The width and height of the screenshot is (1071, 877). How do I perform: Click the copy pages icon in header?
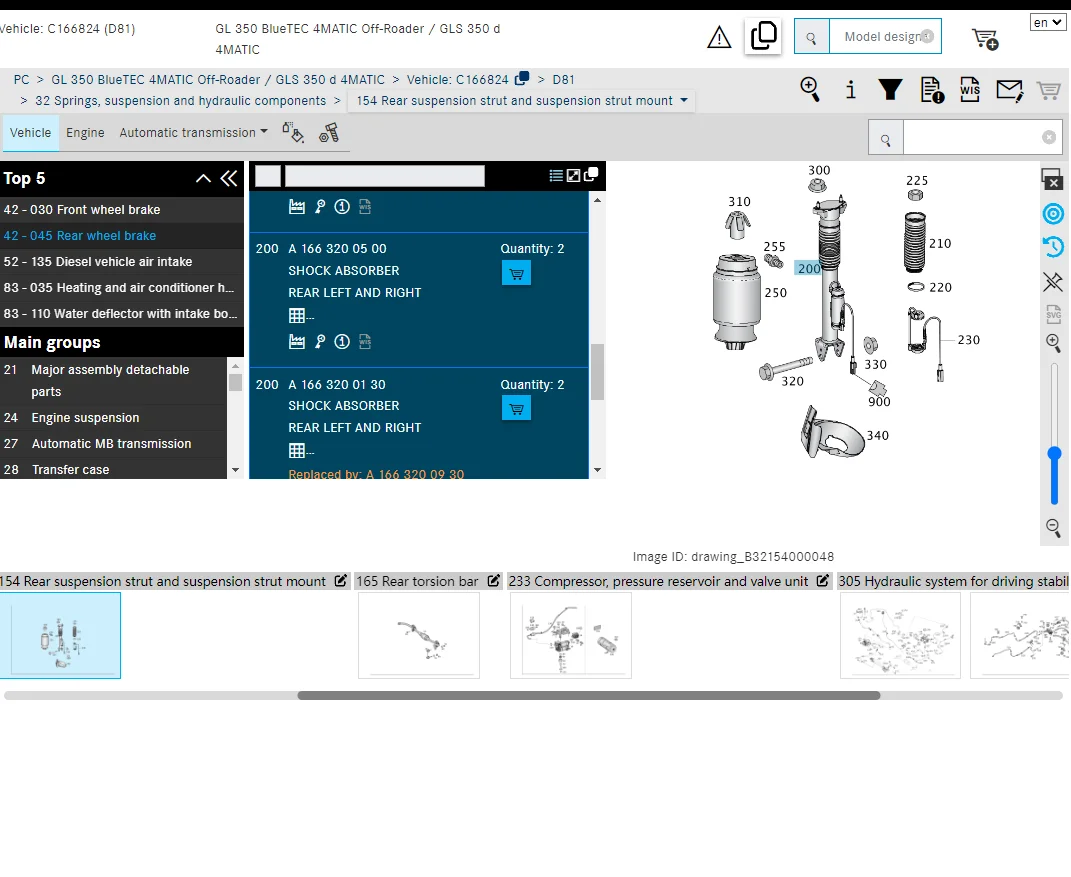[763, 36]
